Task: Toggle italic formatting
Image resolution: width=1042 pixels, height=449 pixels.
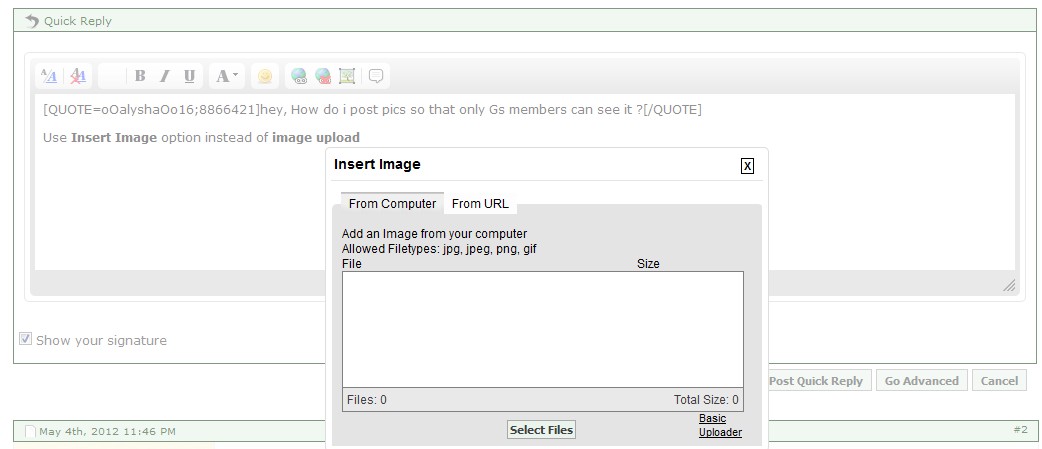Action: click(165, 76)
